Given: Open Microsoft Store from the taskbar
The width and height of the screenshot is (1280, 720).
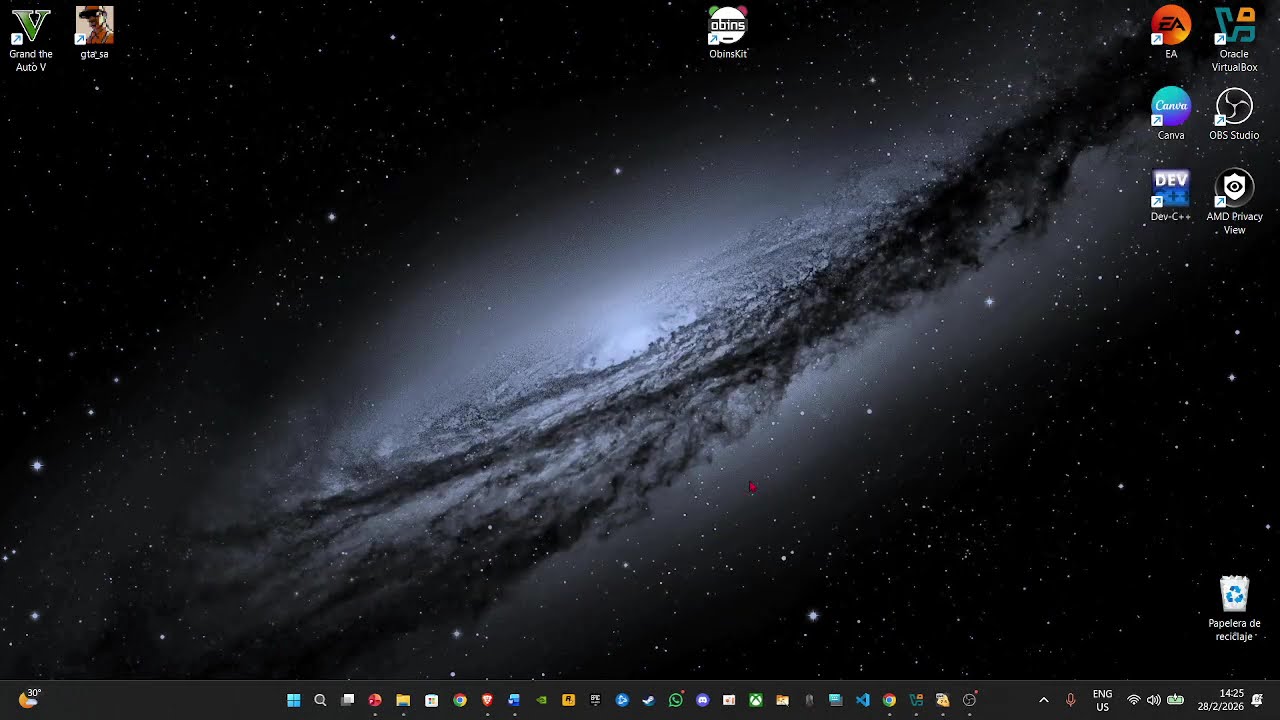Looking at the screenshot, I should point(431,700).
